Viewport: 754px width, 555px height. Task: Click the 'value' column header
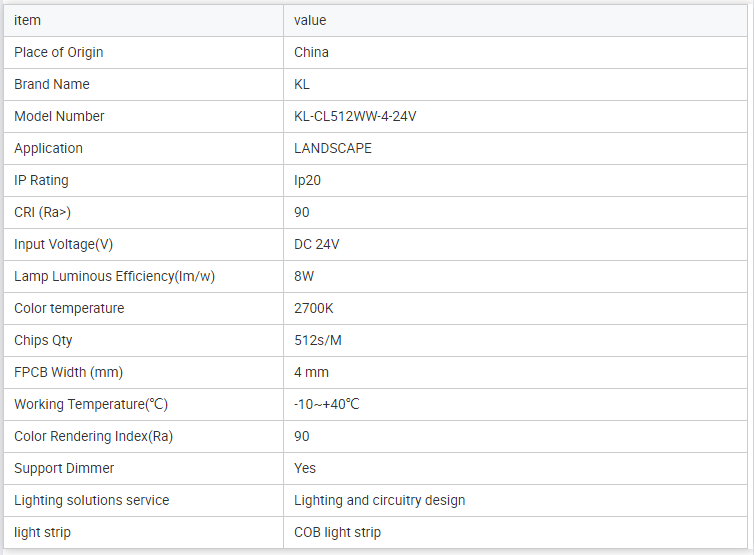310,20
